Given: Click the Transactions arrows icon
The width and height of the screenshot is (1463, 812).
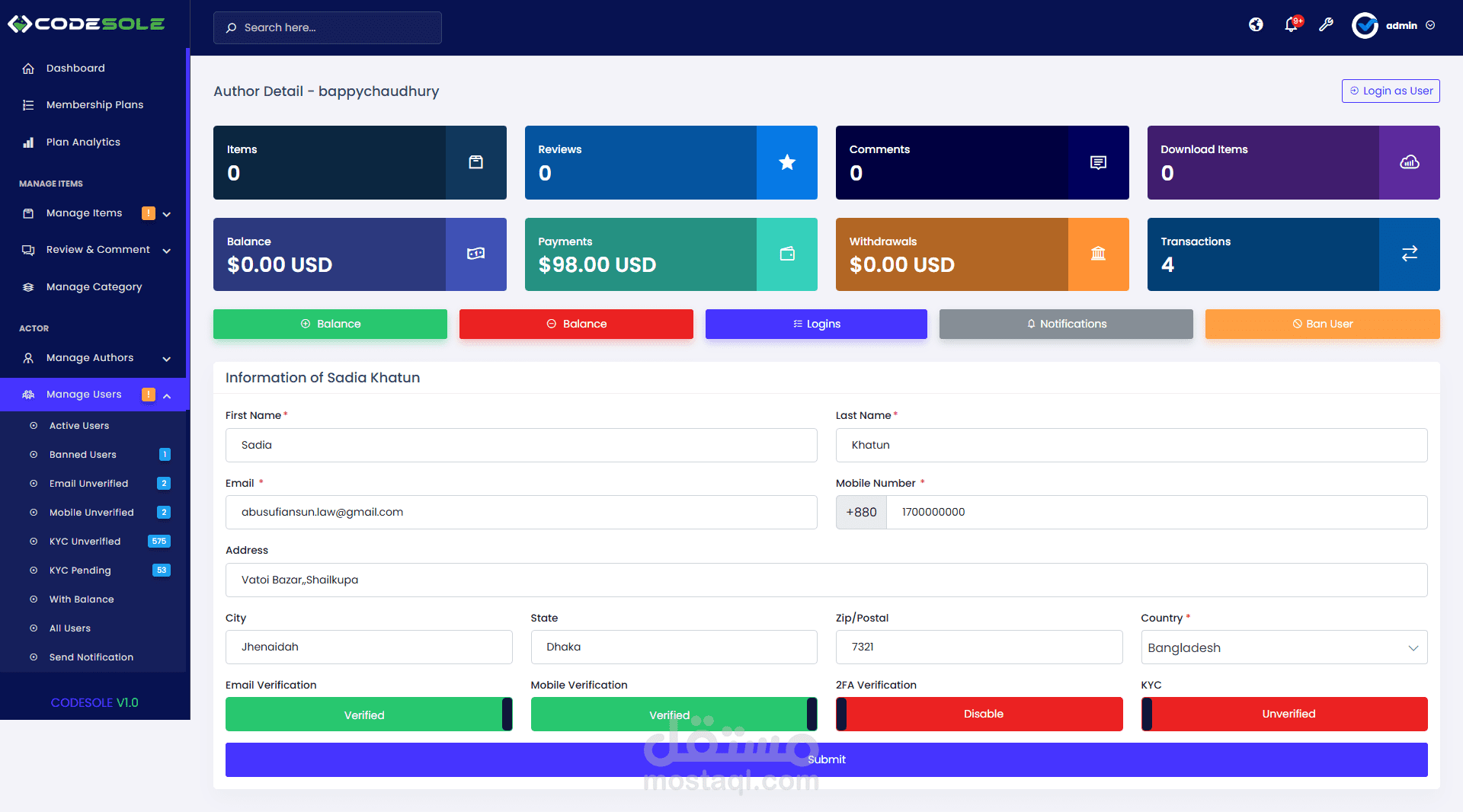Looking at the screenshot, I should 1409,254.
